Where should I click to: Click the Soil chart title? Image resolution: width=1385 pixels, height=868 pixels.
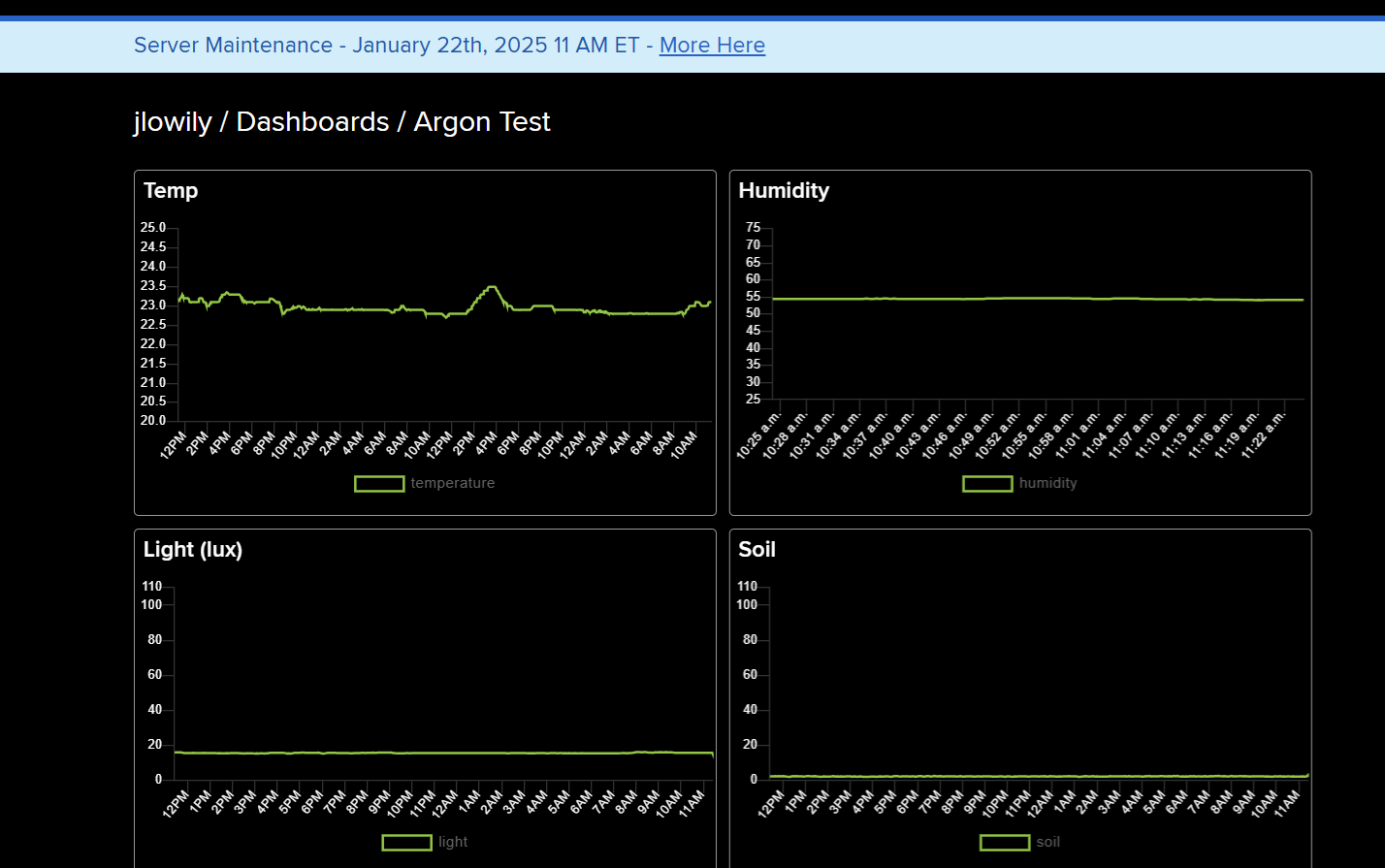pos(757,550)
